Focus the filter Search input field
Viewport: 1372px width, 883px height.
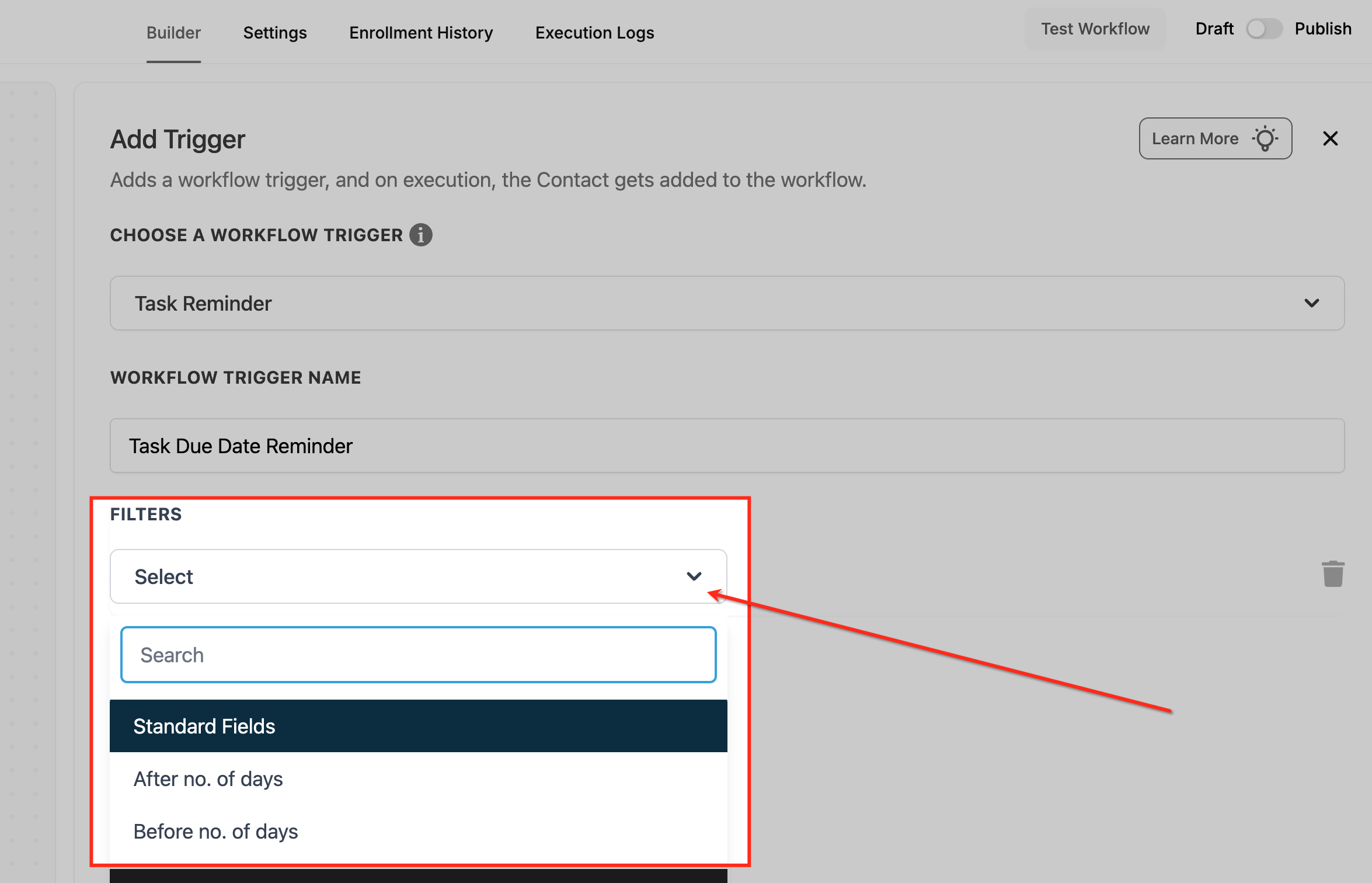coord(417,655)
